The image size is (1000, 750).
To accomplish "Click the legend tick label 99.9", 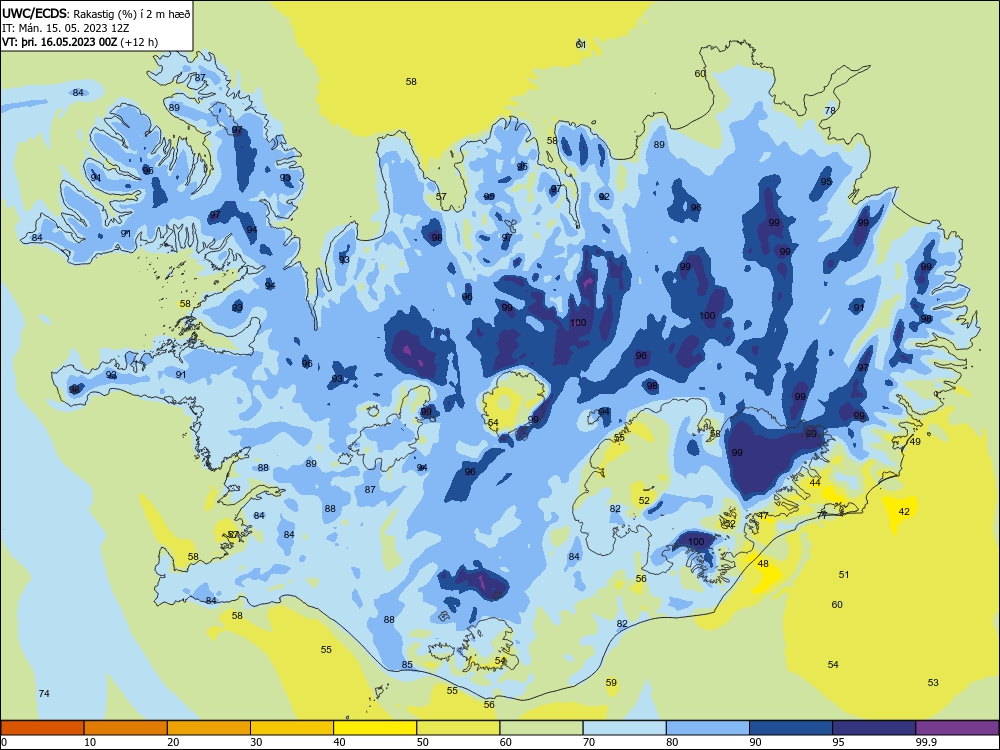I will click(x=926, y=742).
